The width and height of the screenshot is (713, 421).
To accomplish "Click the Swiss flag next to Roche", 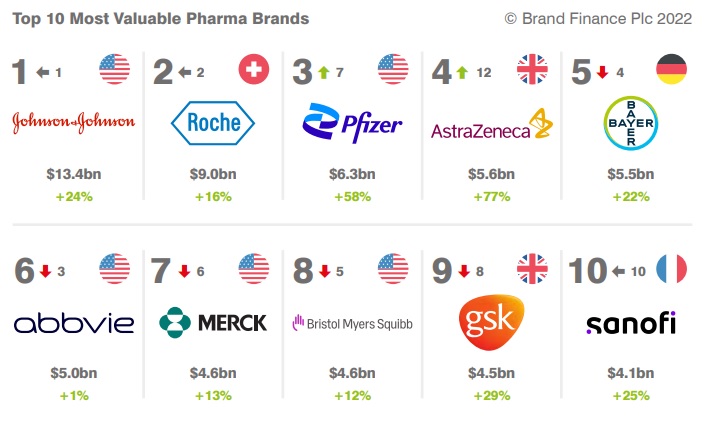I will point(254,69).
